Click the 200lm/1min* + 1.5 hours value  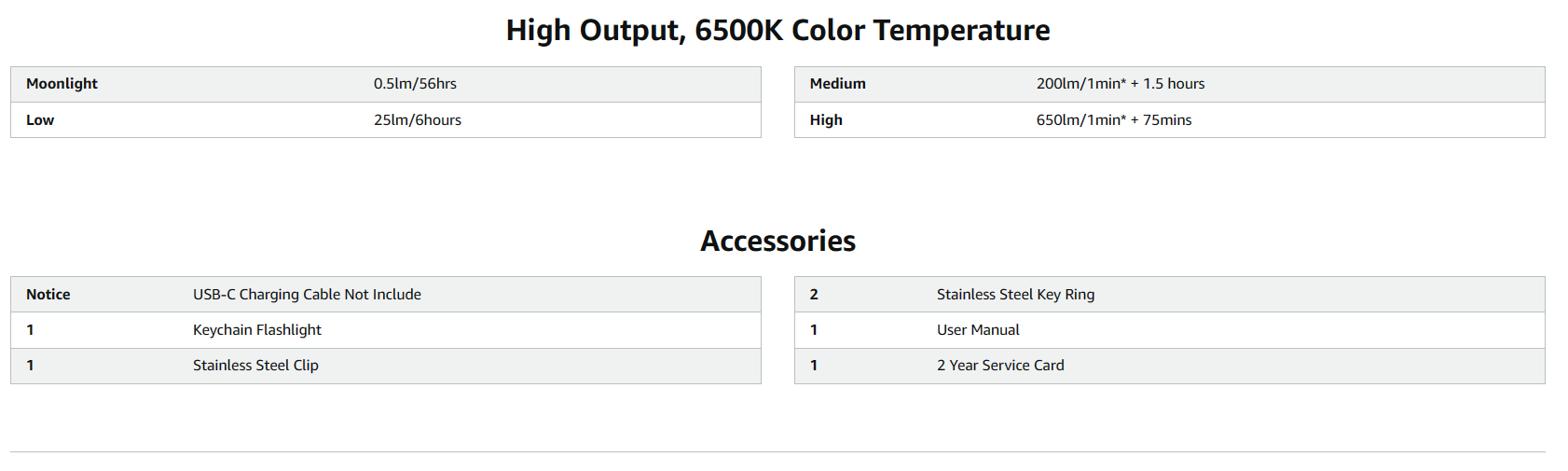[1120, 84]
